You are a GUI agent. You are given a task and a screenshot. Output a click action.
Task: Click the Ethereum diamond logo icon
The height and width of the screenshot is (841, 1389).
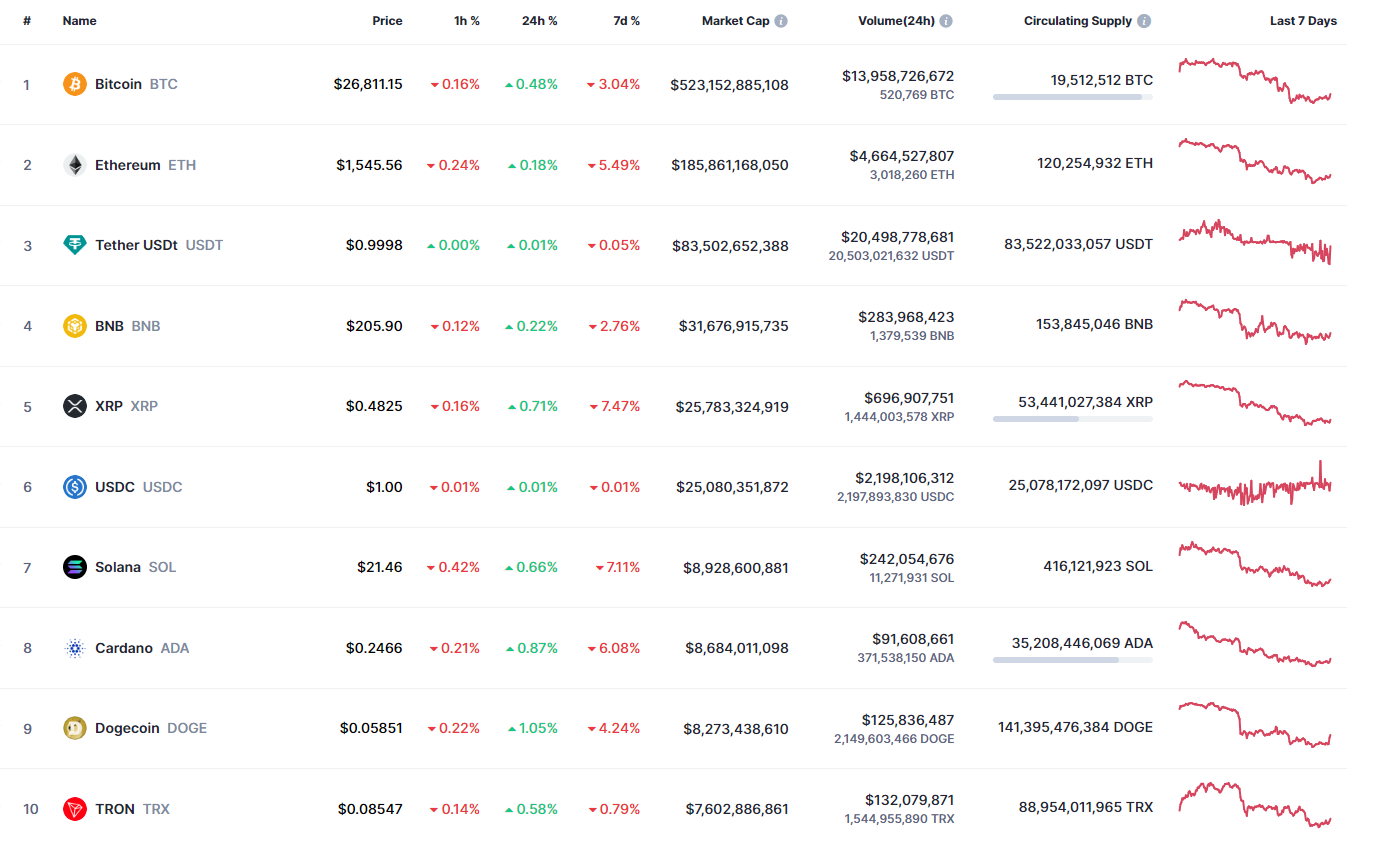coord(75,165)
